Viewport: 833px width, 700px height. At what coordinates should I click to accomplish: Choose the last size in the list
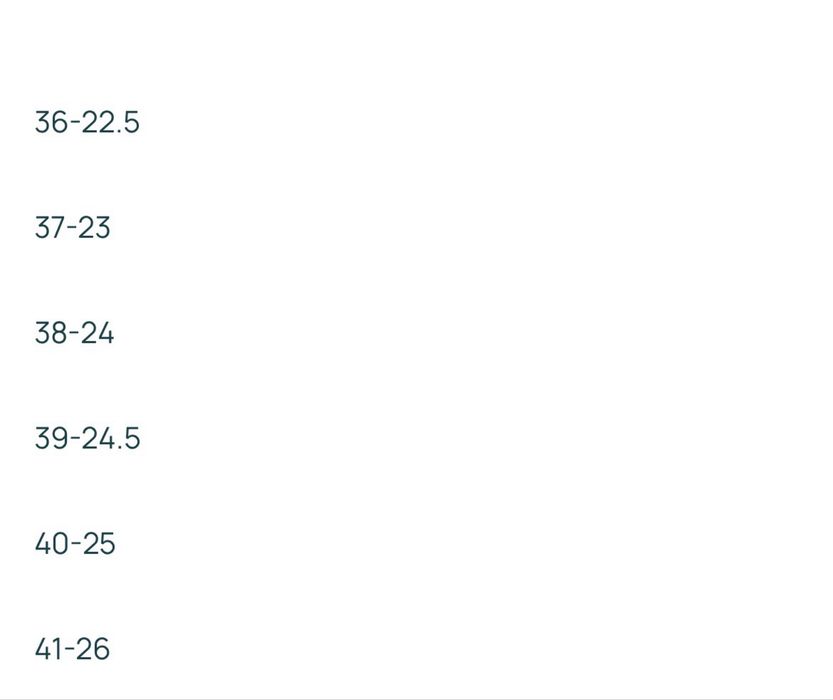click(x=72, y=648)
